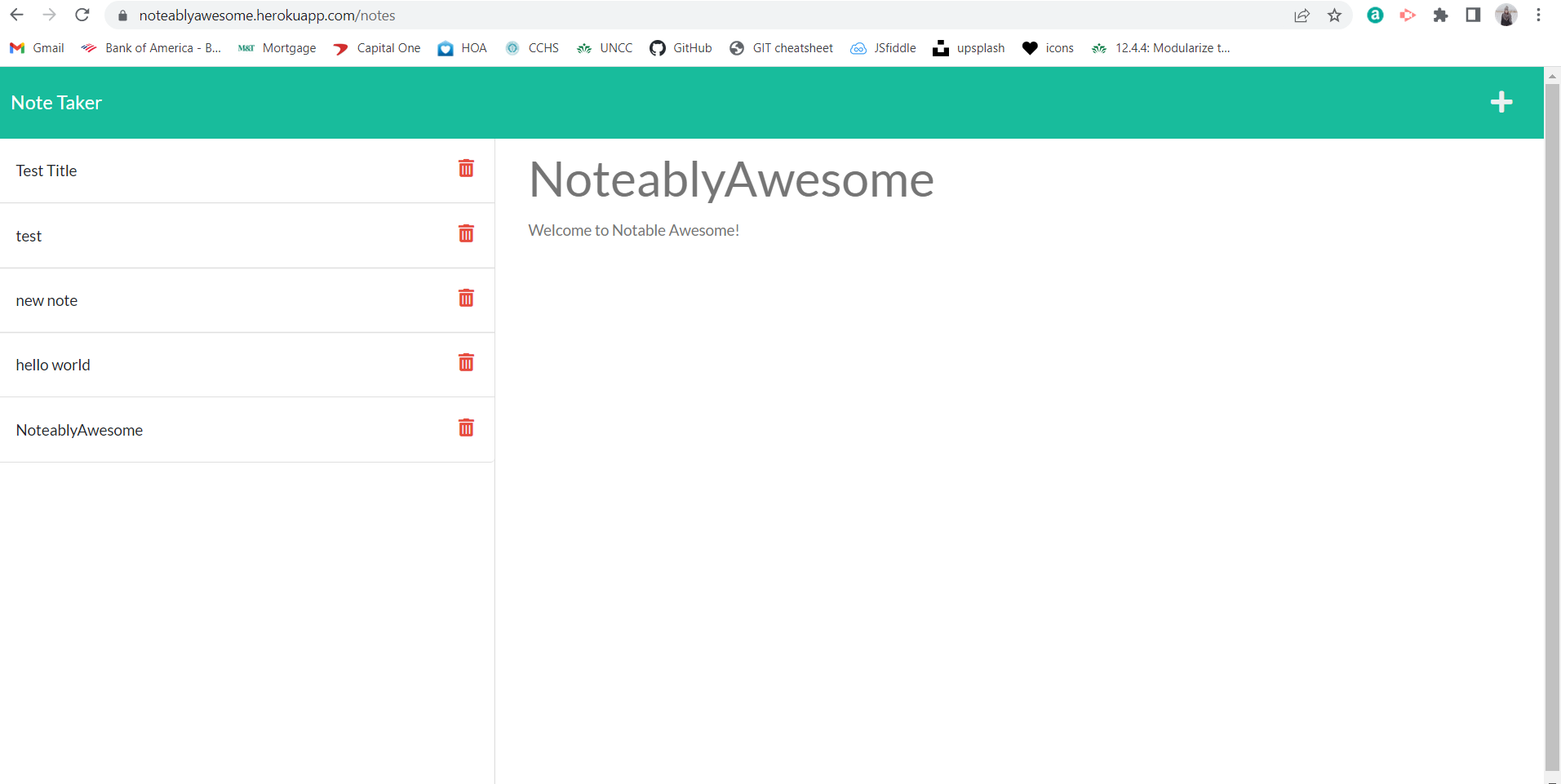
Task: Open the Mortgage bookmark
Action: (x=277, y=48)
